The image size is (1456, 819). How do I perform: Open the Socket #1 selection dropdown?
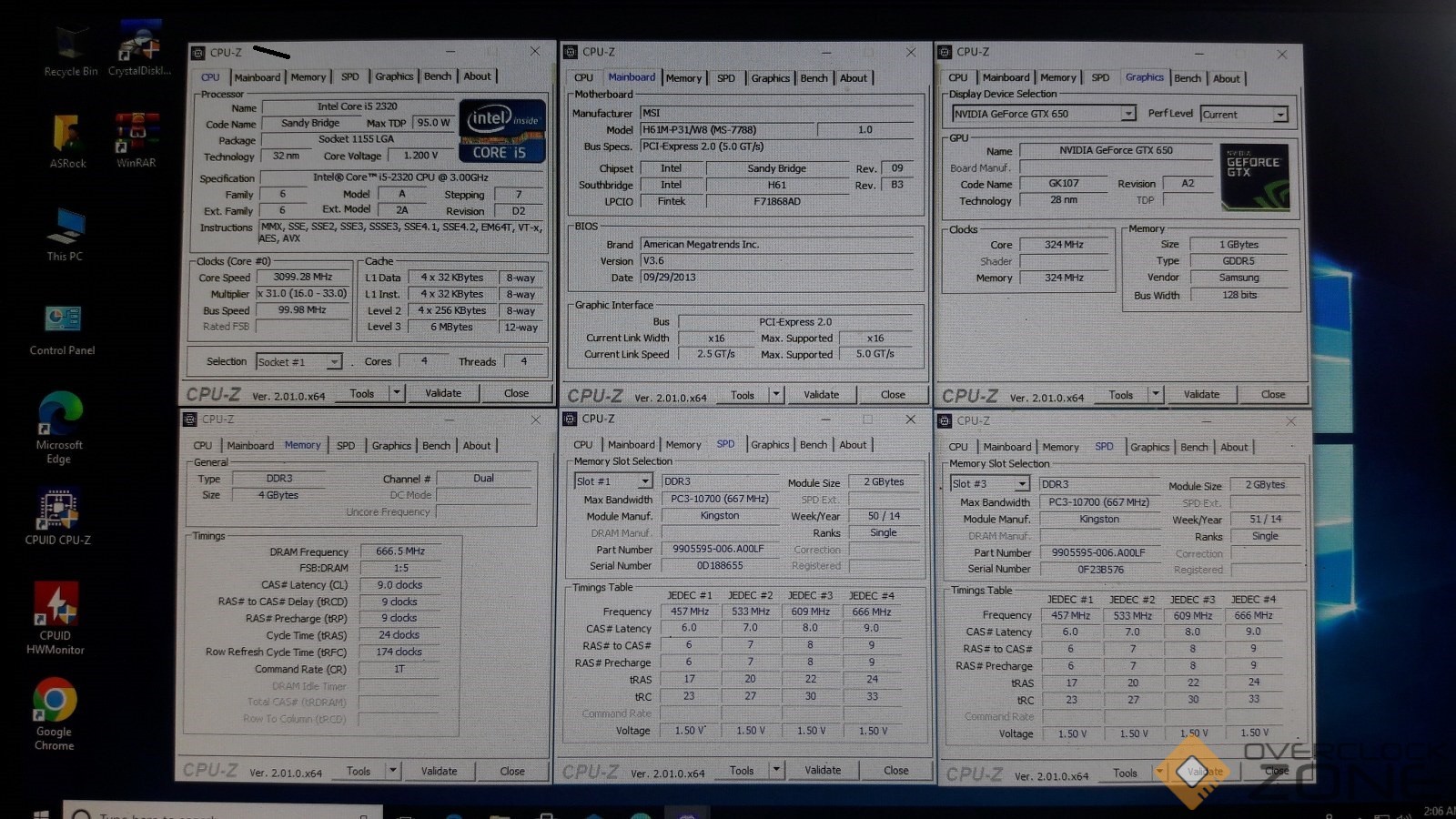pos(298,361)
